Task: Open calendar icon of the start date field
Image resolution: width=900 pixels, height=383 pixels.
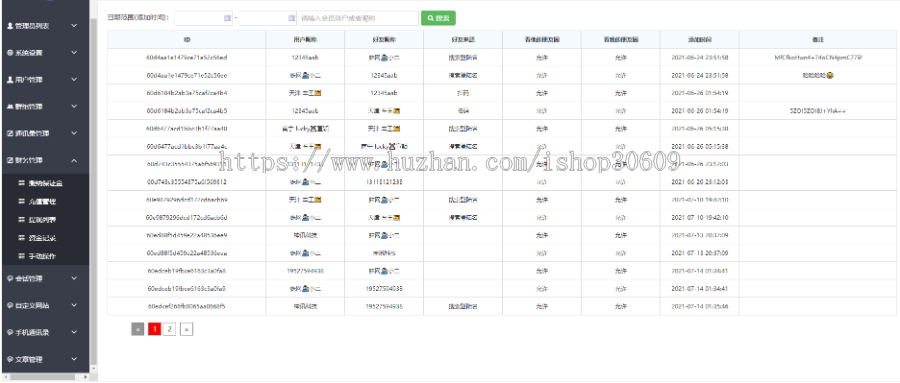Action: (x=227, y=18)
